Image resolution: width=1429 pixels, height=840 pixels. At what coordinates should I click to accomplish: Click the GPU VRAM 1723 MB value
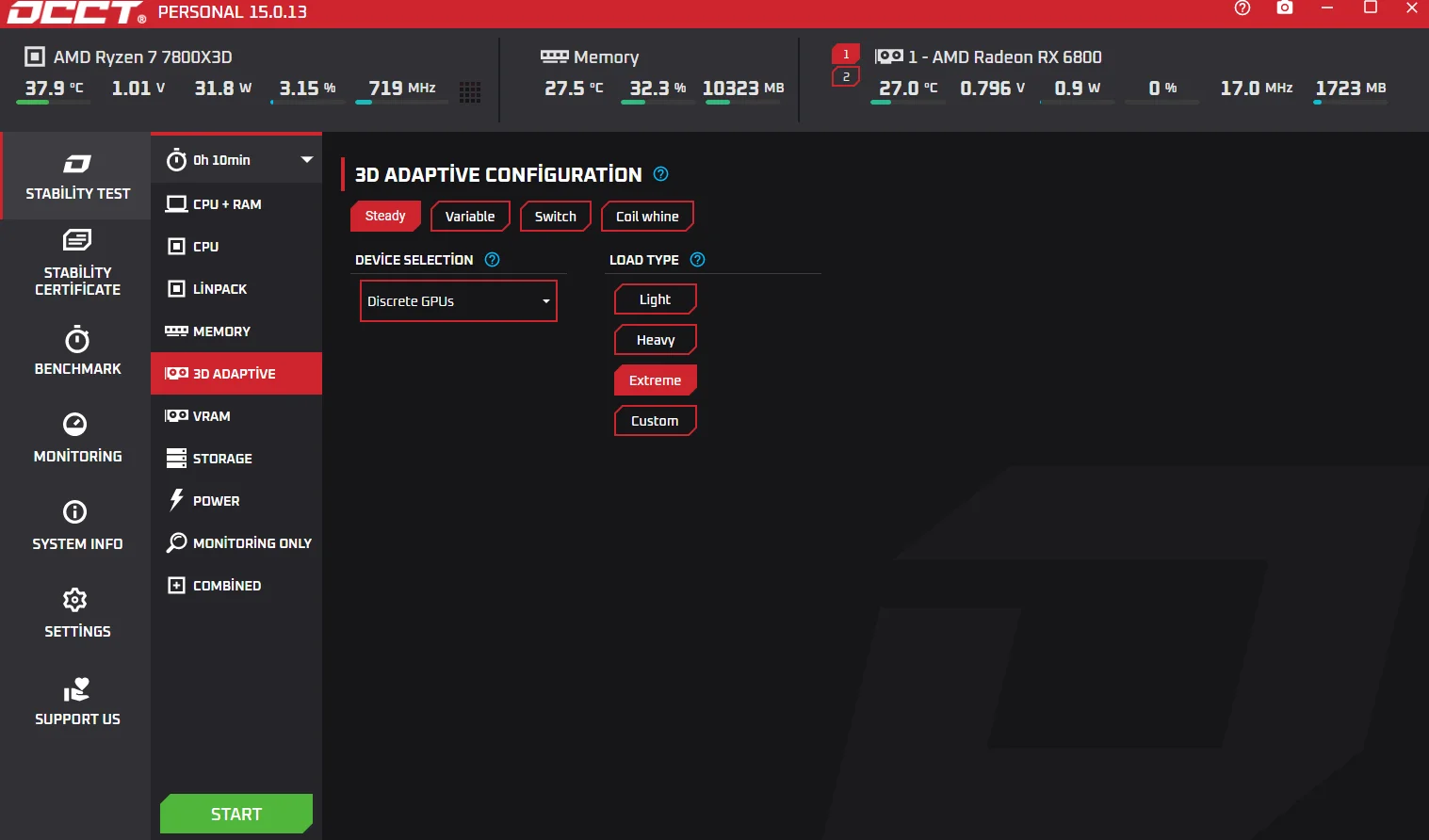click(x=1351, y=88)
